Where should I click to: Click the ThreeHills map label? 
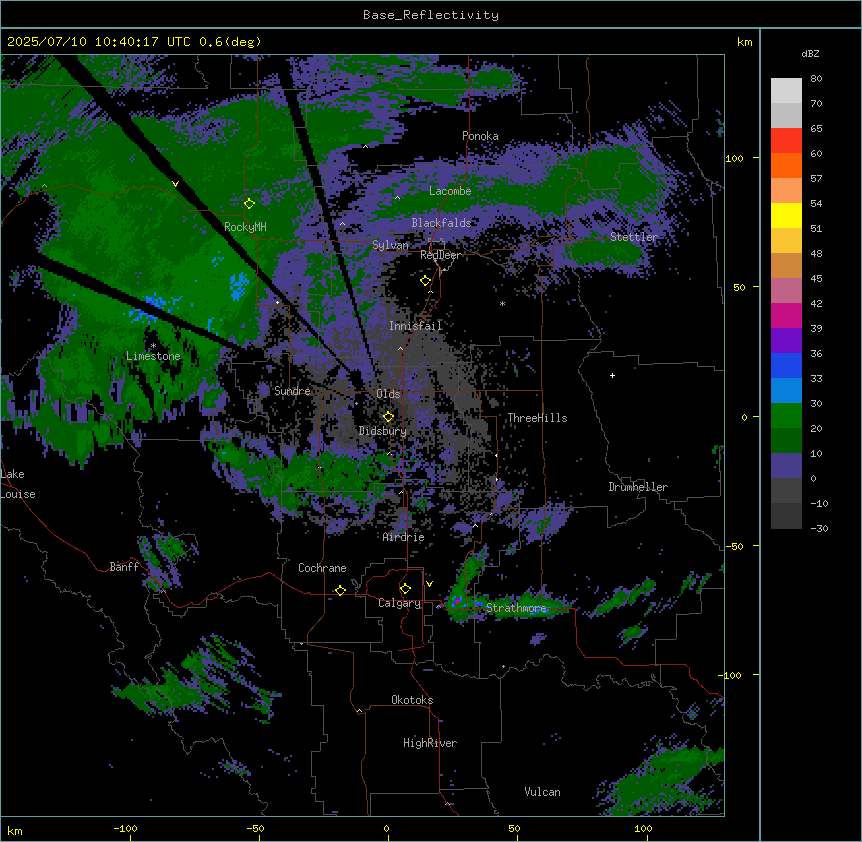[537, 418]
